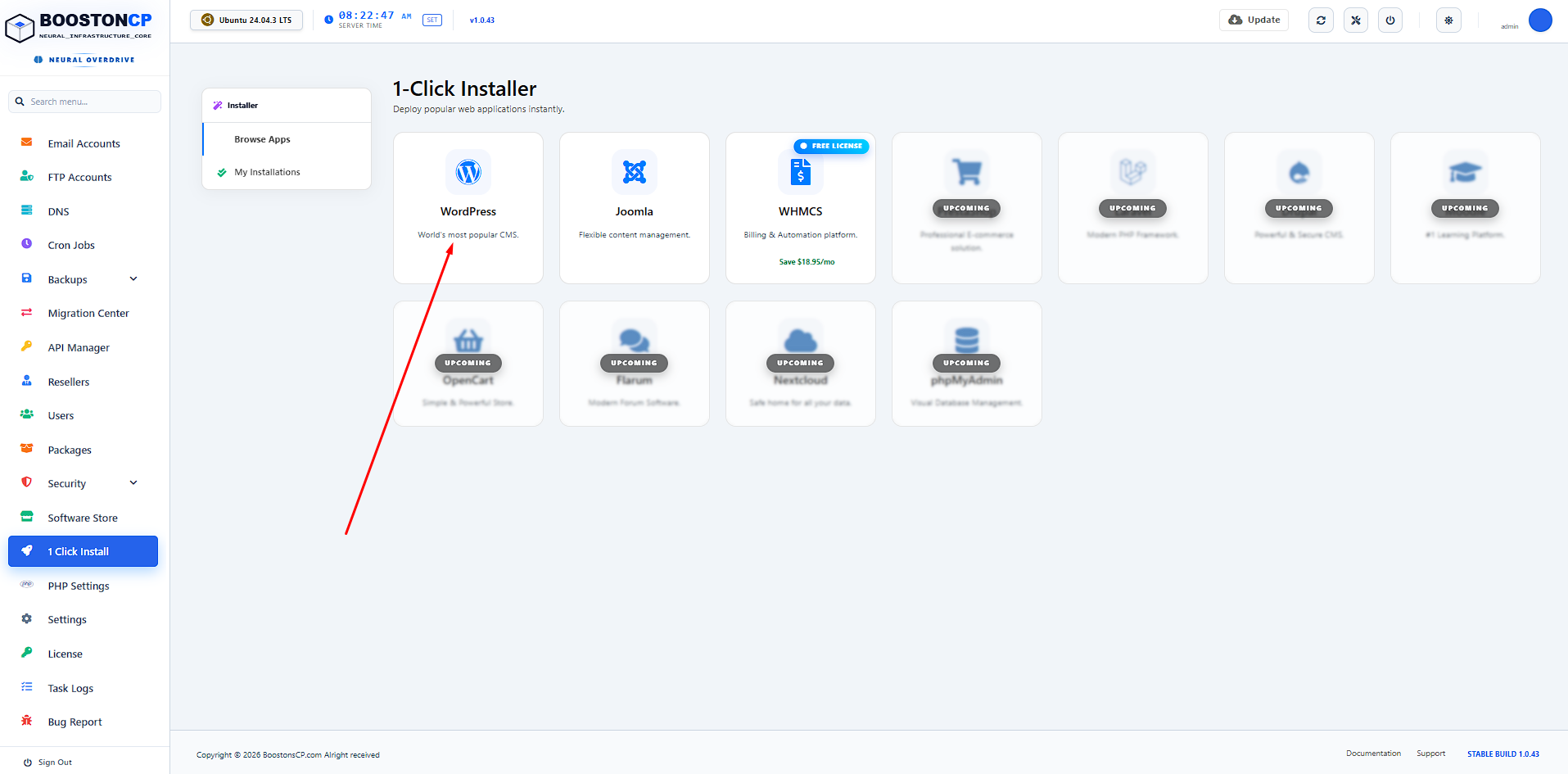This screenshot has height=774, width=1568.
Task: Click the Installer panel header
Action: coord(287,106)
